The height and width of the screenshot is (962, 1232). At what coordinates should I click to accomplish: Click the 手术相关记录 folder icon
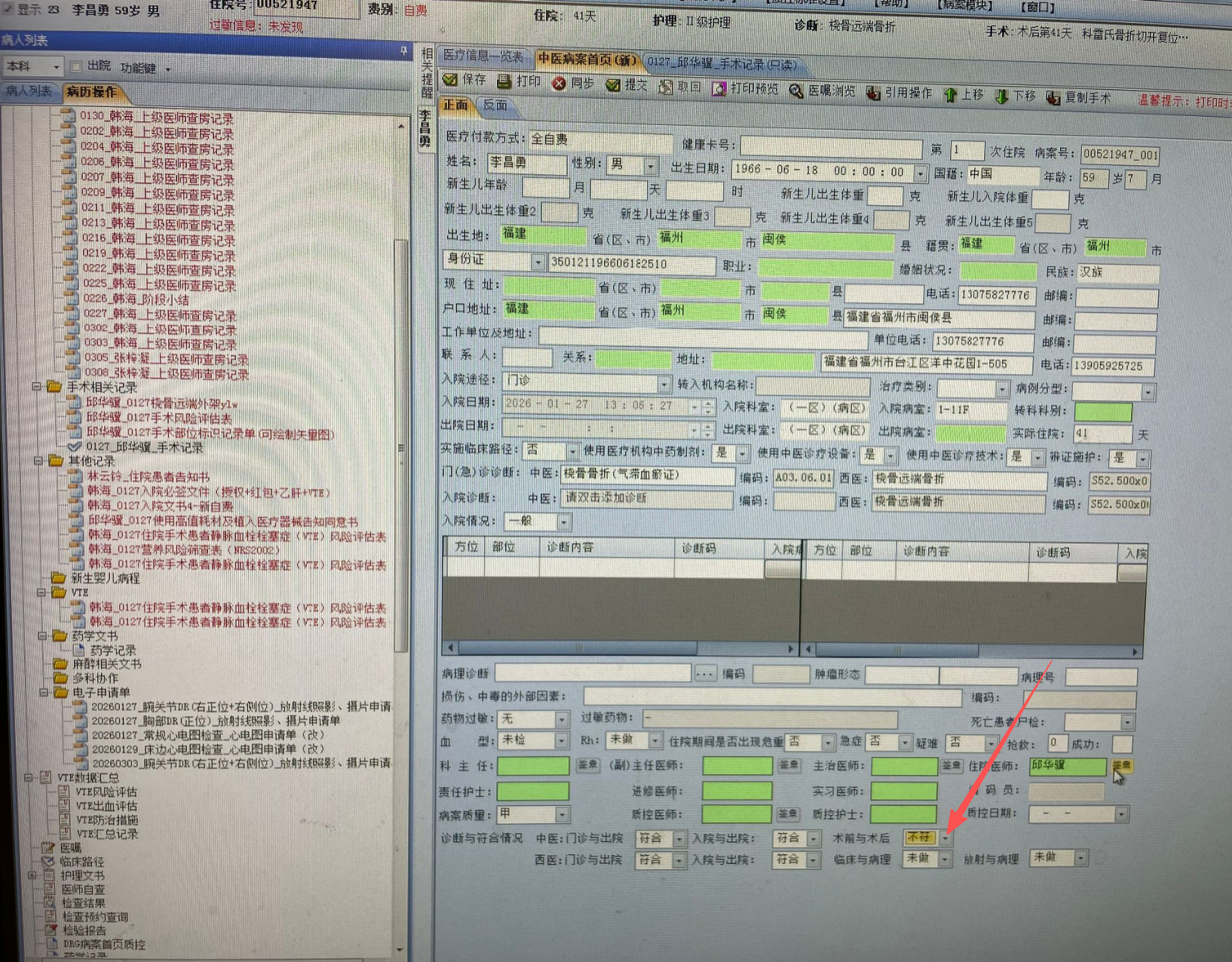[54, 387]
